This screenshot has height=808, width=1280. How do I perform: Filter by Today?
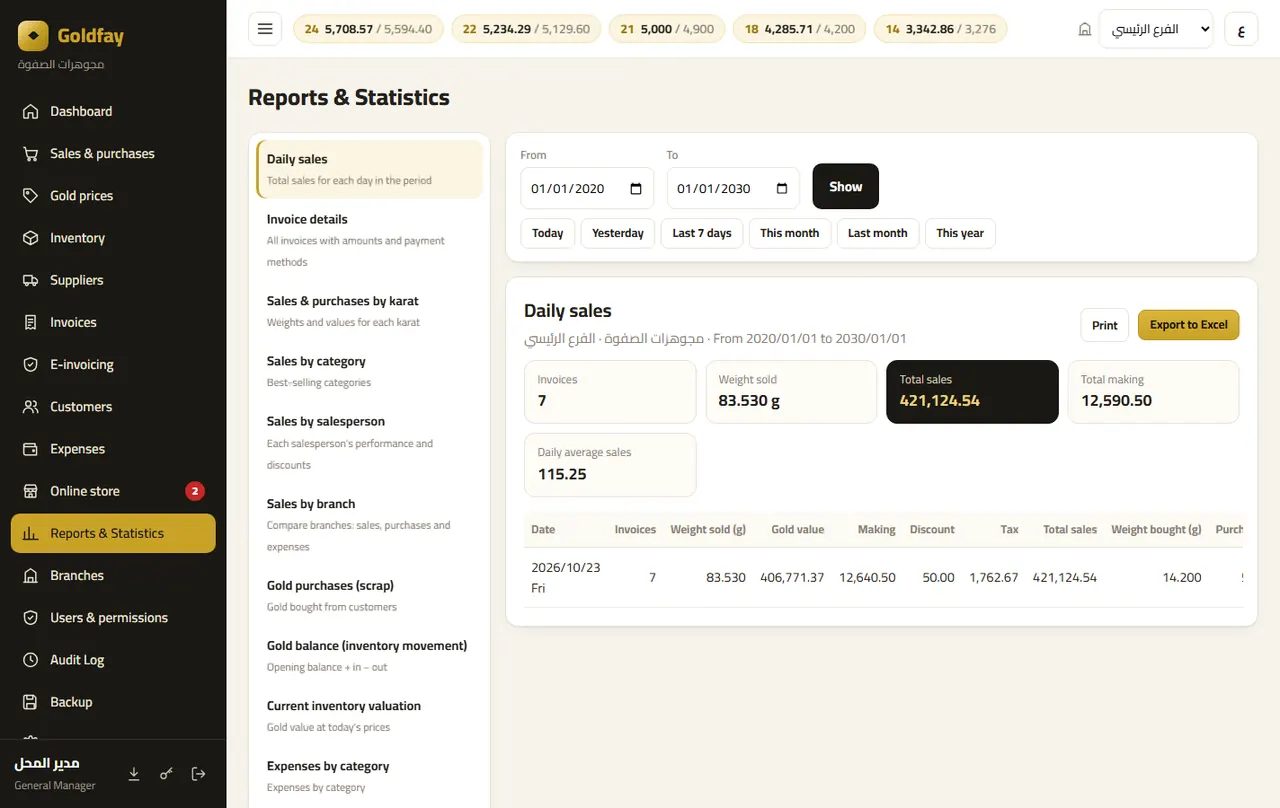pos(548,233)
